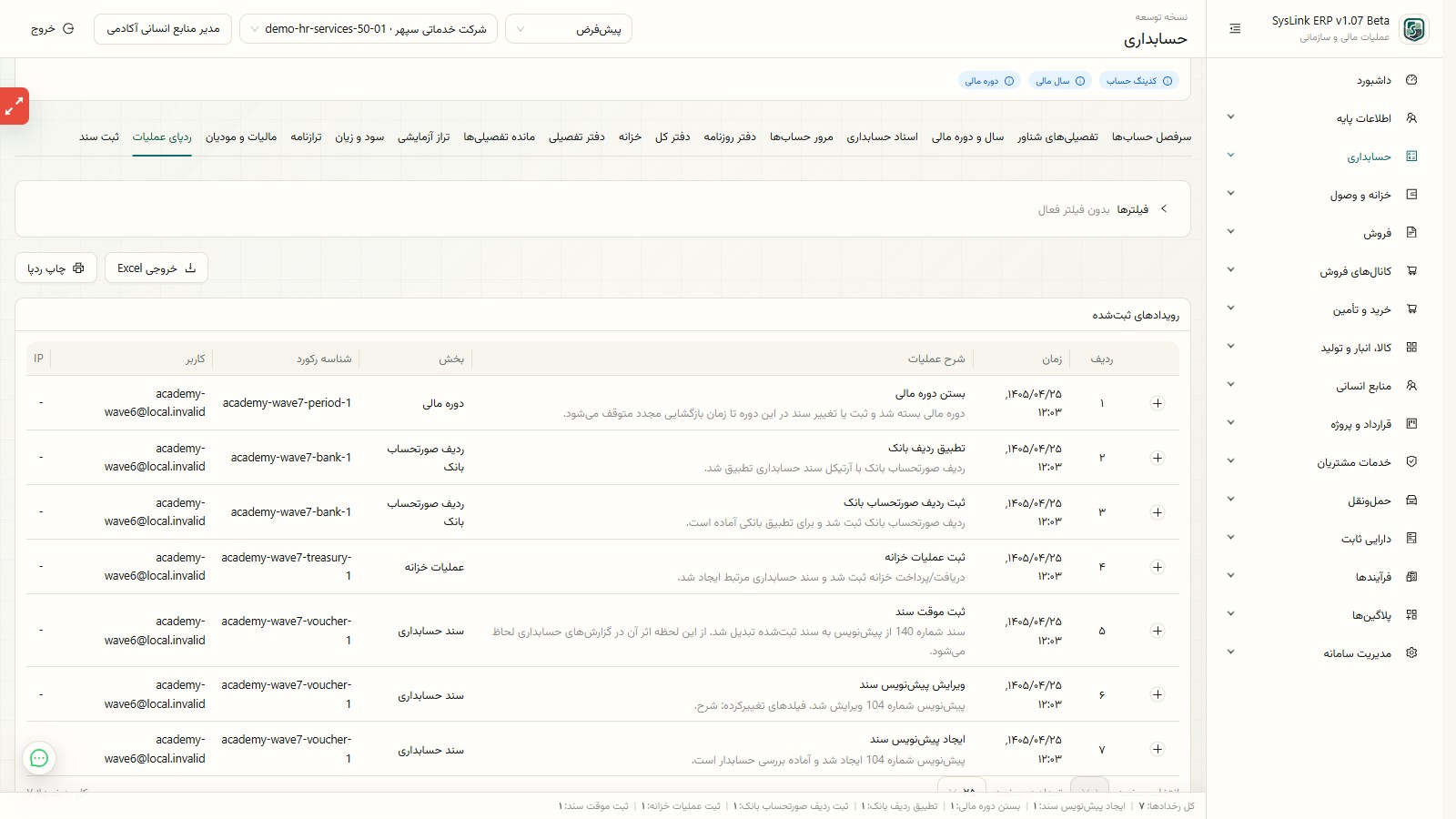Switch to سرفصل حساب‌ها tab

pyautogui.click(x=1151, y=137)
